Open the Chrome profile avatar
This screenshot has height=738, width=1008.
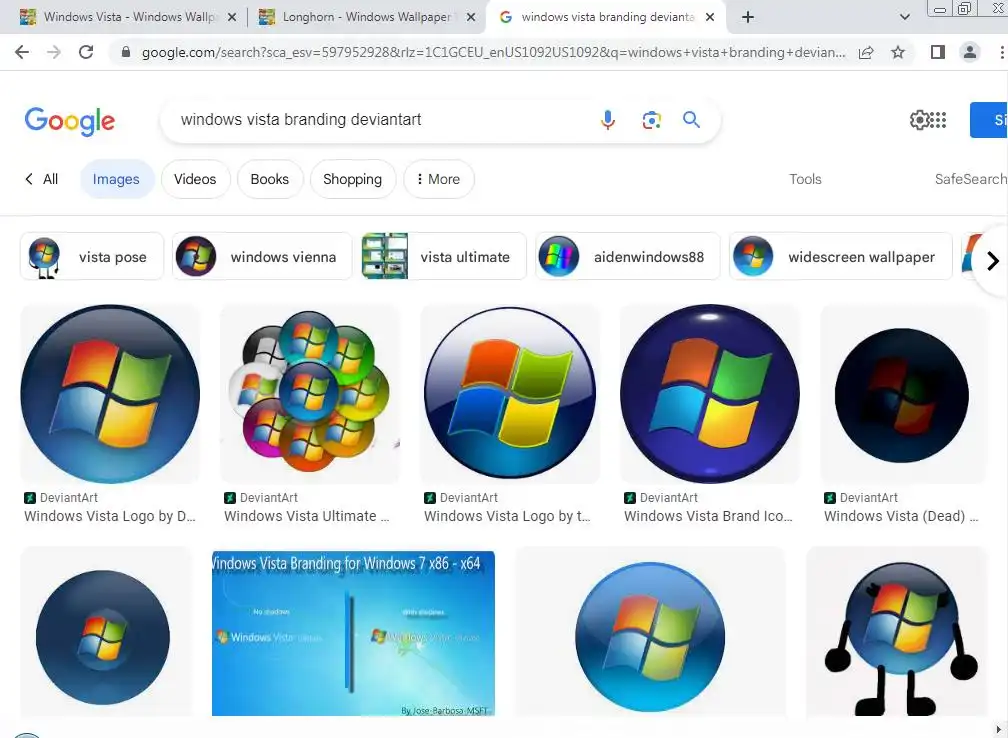click(x=969, y=52)
